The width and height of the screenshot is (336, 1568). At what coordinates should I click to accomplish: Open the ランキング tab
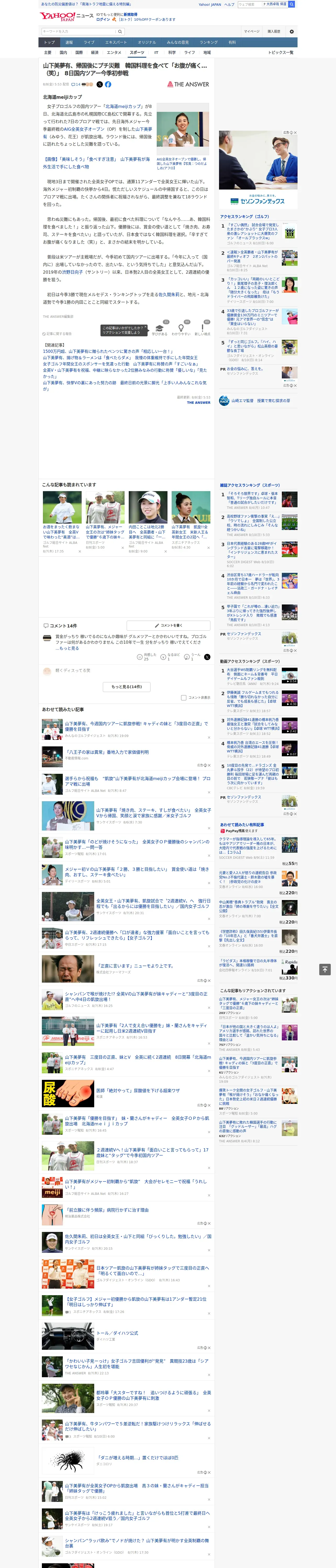209,42
